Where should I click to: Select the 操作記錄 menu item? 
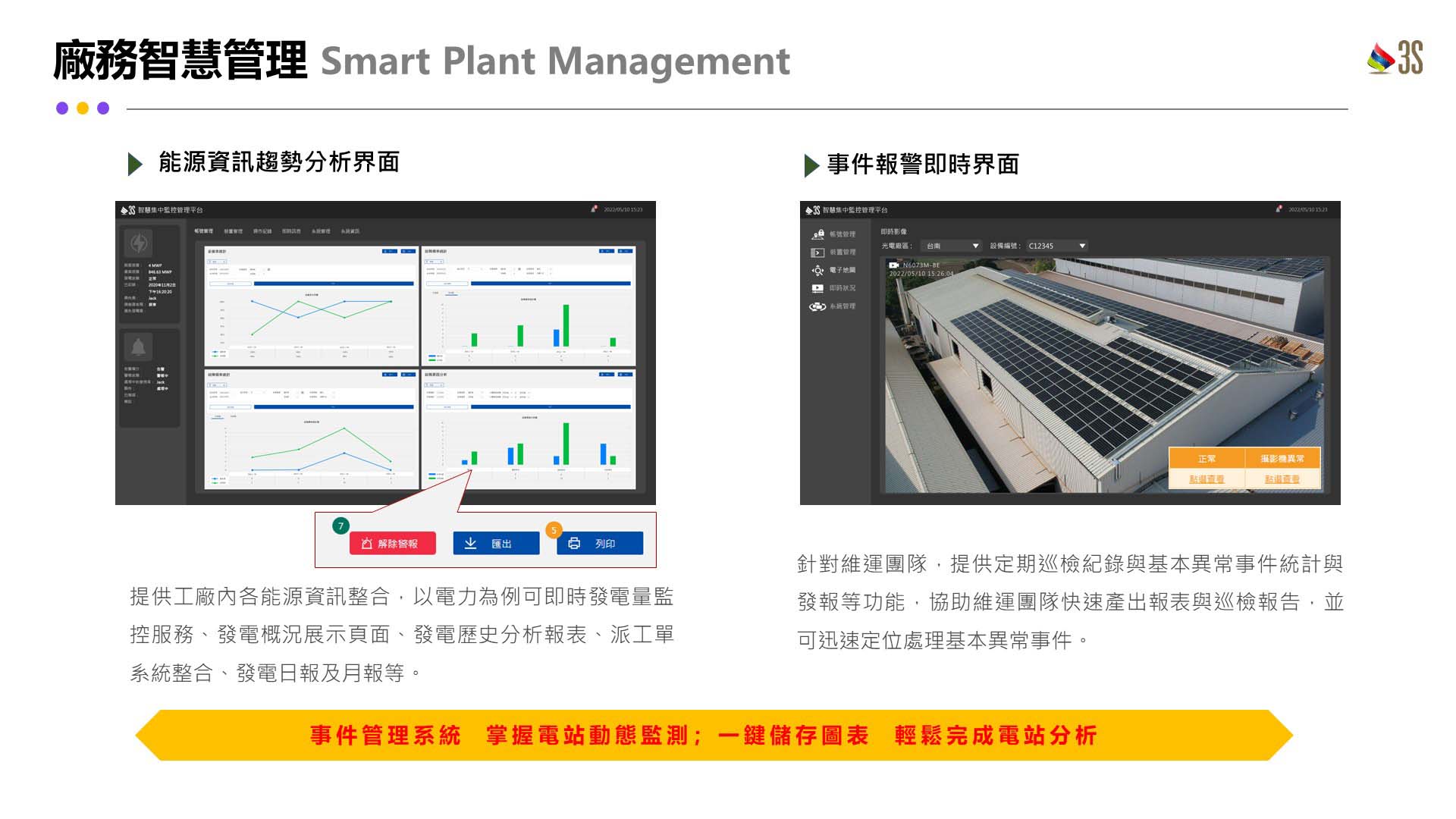(262, 231)
